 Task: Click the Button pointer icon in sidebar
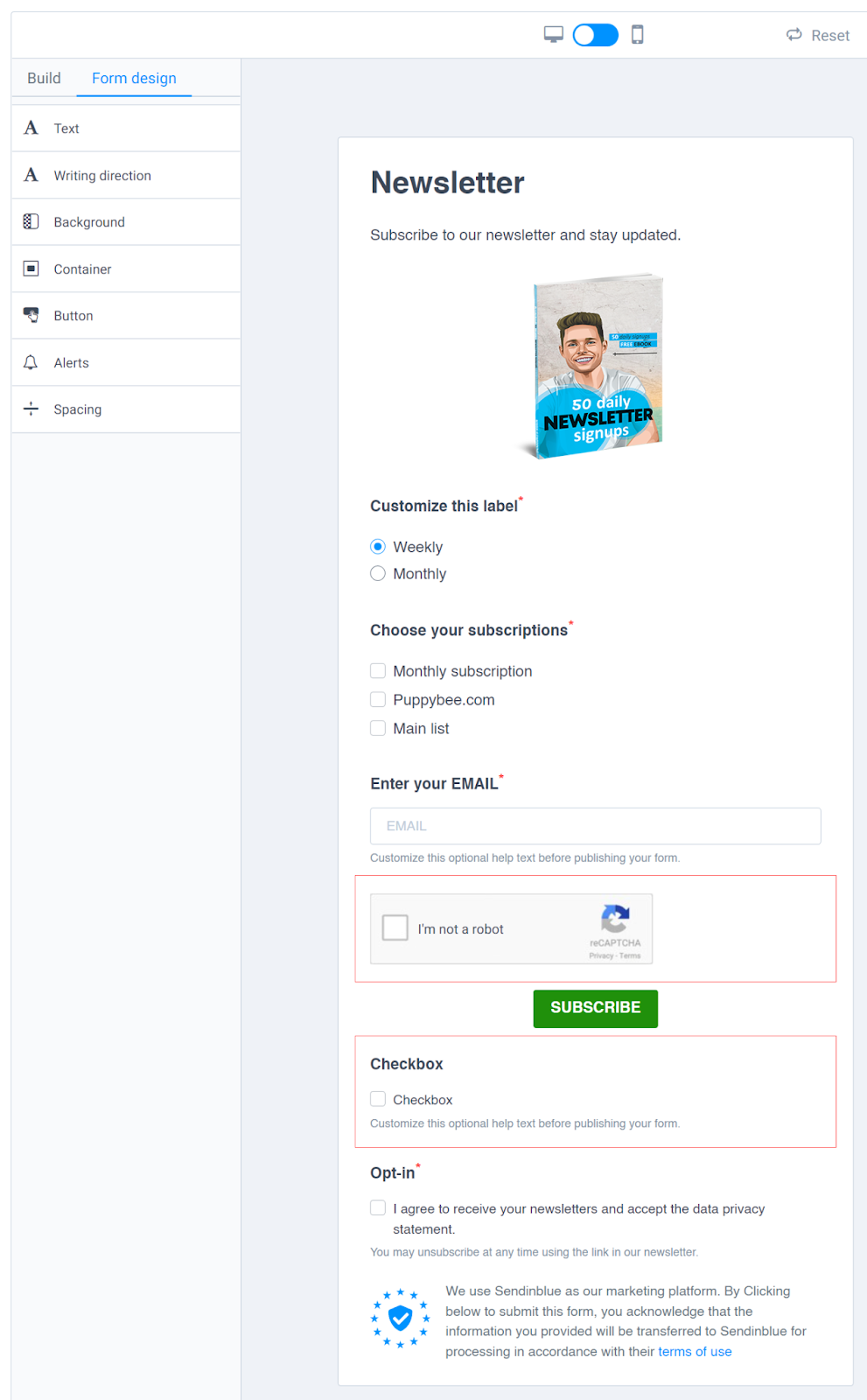tap(31, 315)
